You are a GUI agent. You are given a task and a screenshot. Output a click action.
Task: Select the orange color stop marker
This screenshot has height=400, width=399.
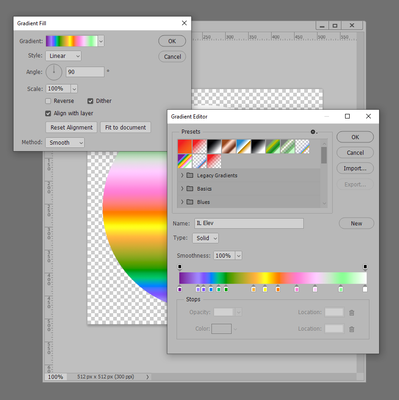click(278, 289)
